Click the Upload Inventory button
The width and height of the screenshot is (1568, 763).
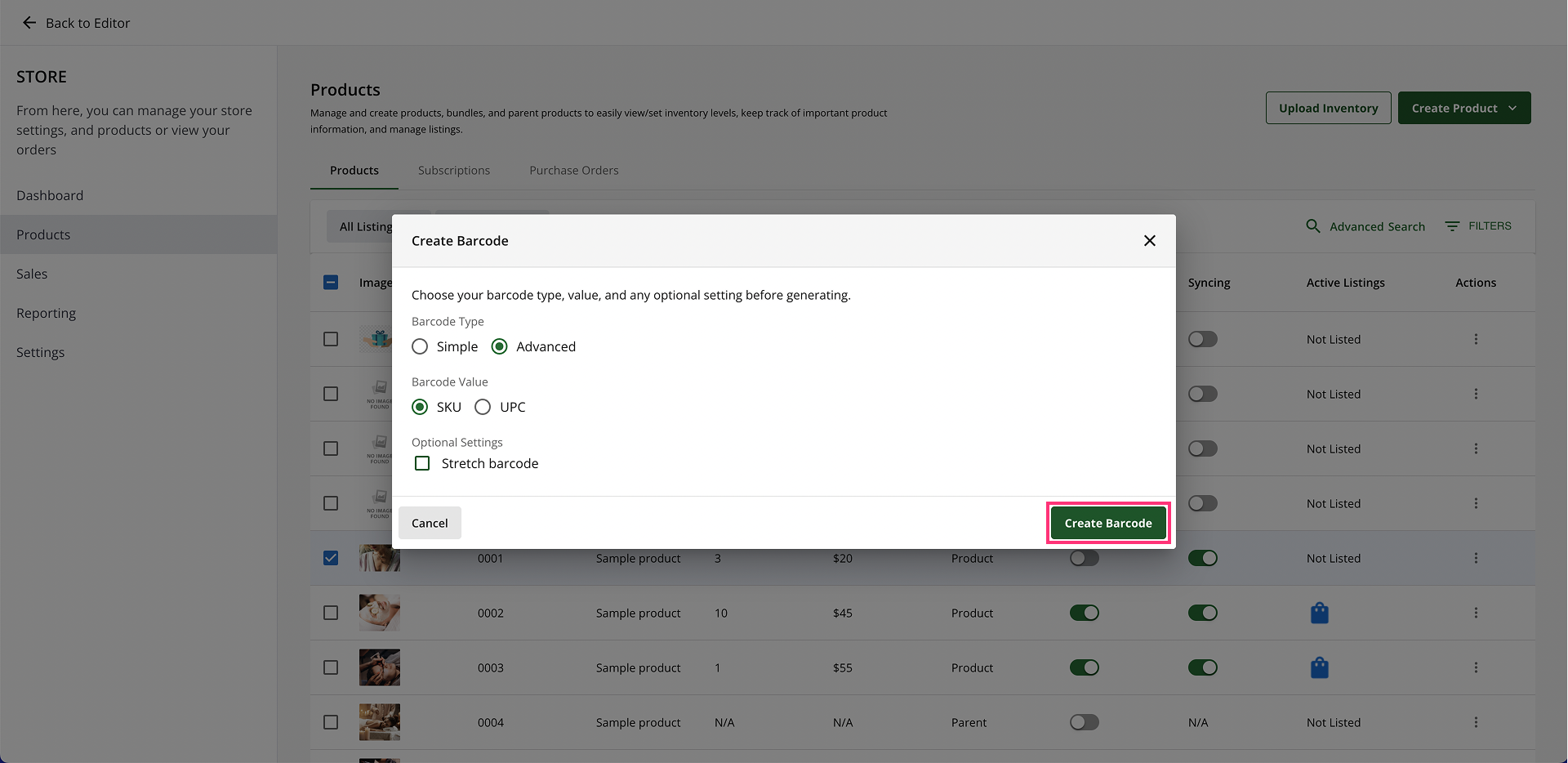point(1329,108)
